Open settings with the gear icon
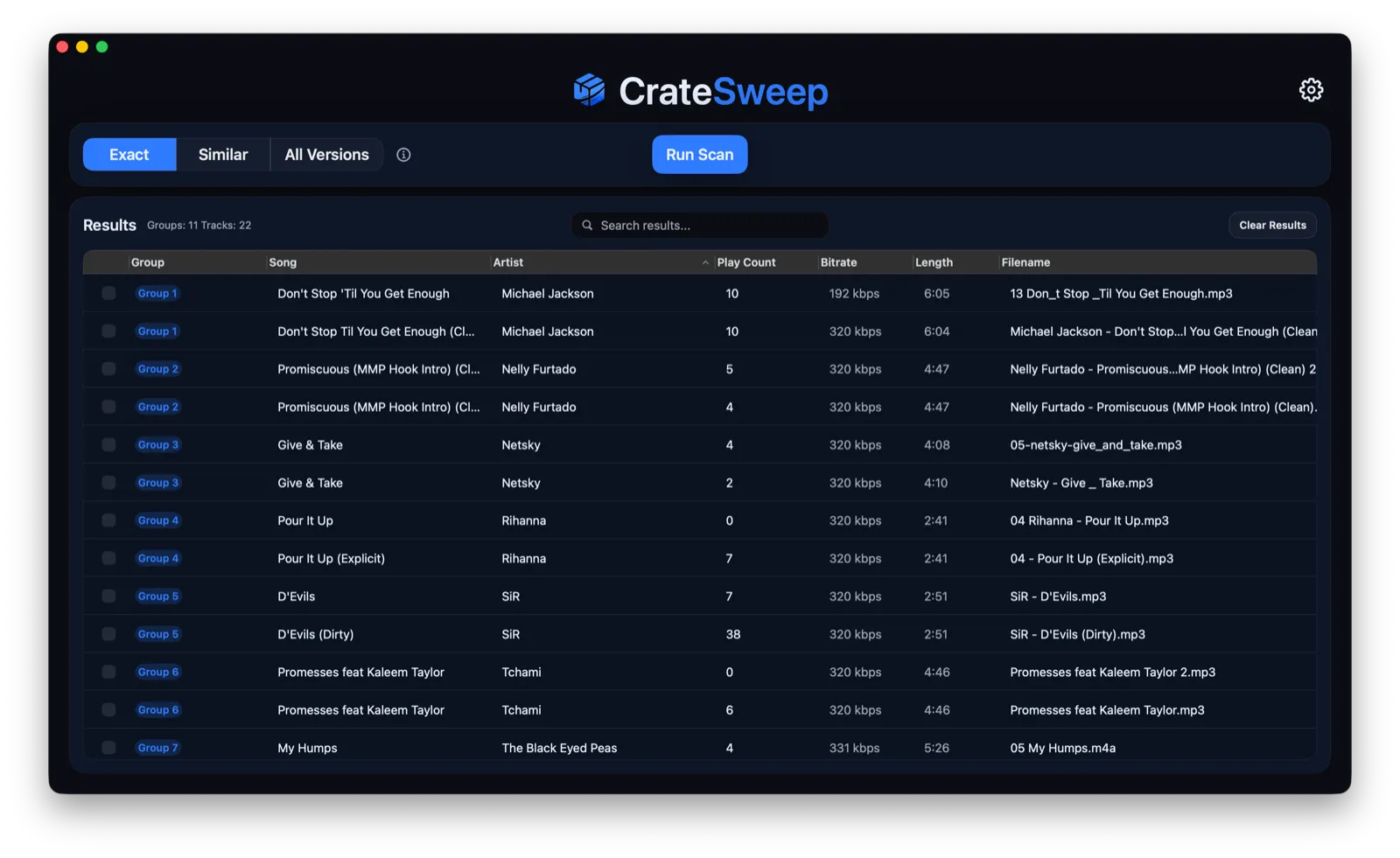1400x858 pixels. (x=1310, y=90)
